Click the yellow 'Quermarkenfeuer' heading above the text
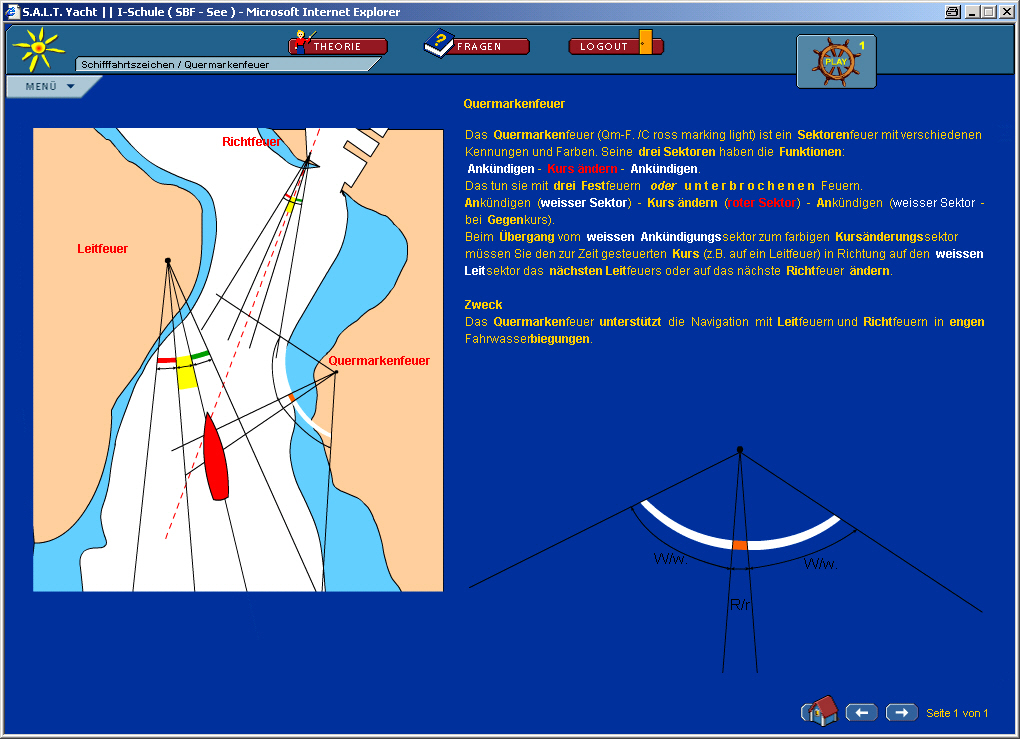This screenshot has height=739, width=1020. click(514, 103)
